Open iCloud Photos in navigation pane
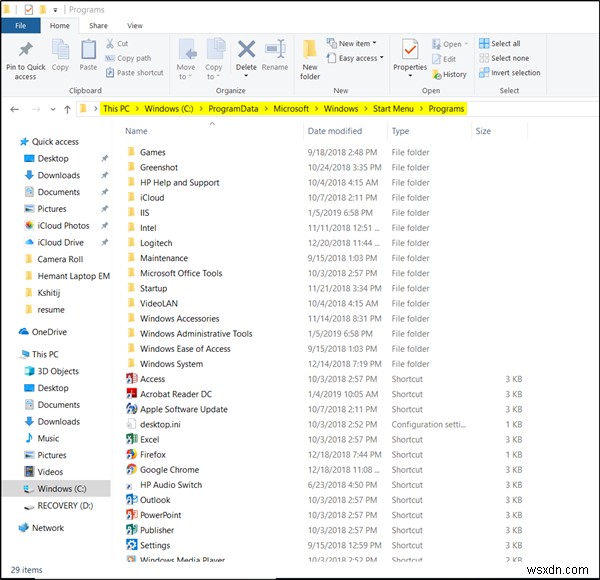This screenshot has width=600, height=580. [57, 226]
